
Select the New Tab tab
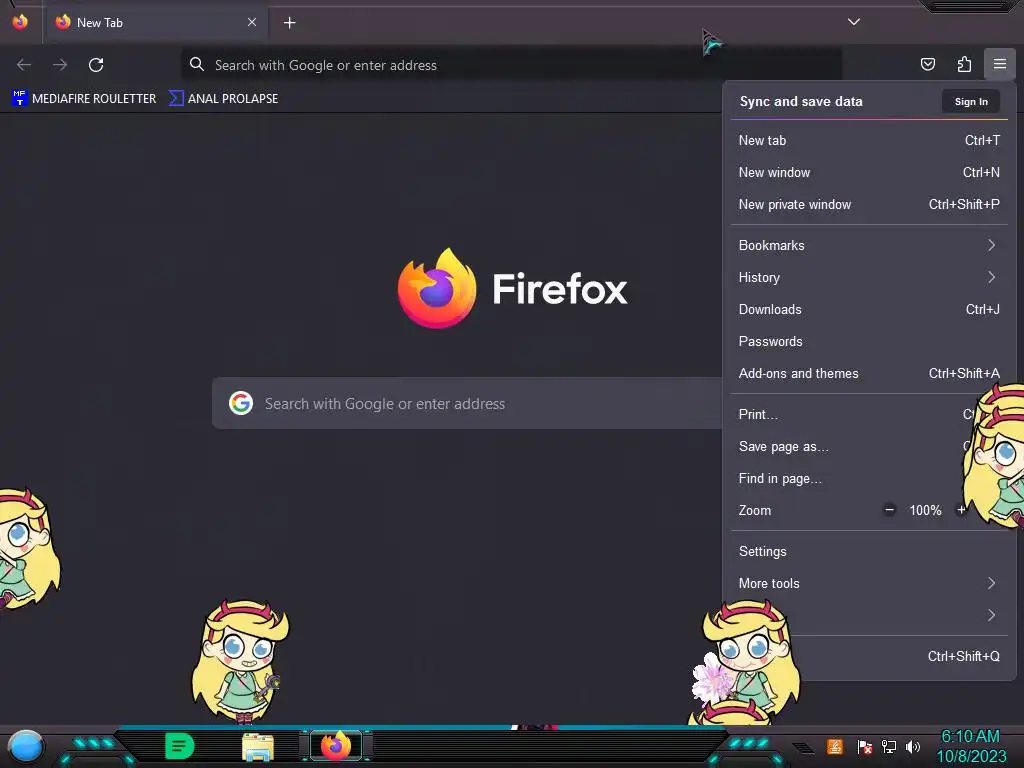point(155,23)
